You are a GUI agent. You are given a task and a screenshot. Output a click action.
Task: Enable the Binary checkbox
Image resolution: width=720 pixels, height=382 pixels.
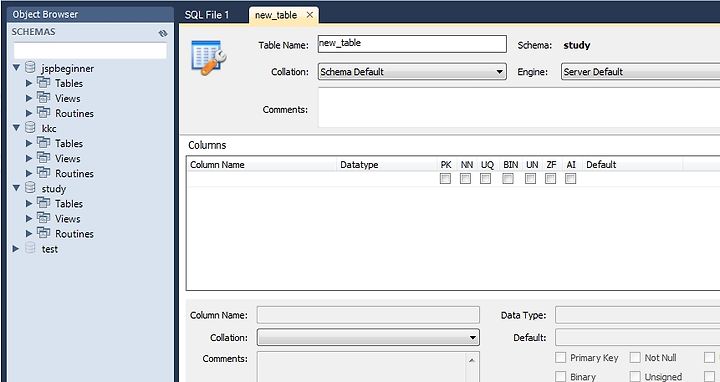[x=561, y=377]
